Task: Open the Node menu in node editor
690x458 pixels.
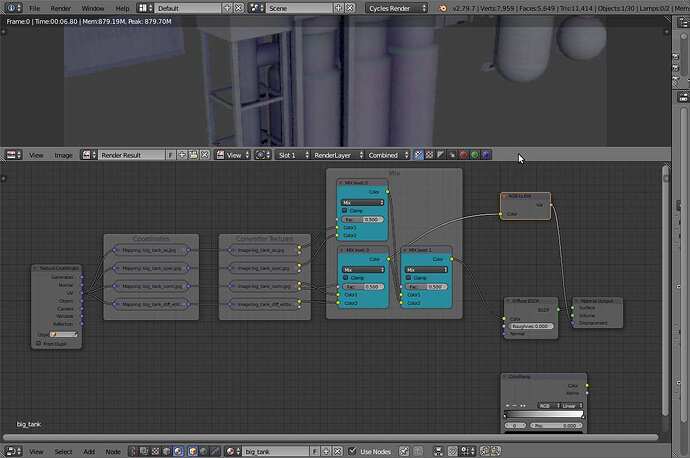Action: (113, 451)
